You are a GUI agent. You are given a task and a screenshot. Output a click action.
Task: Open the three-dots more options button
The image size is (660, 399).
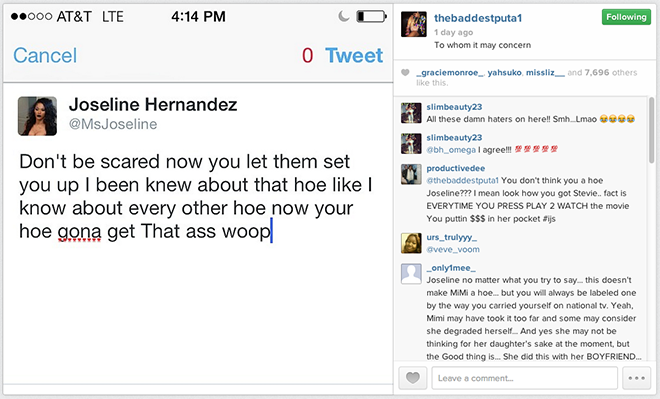point(636,378)
